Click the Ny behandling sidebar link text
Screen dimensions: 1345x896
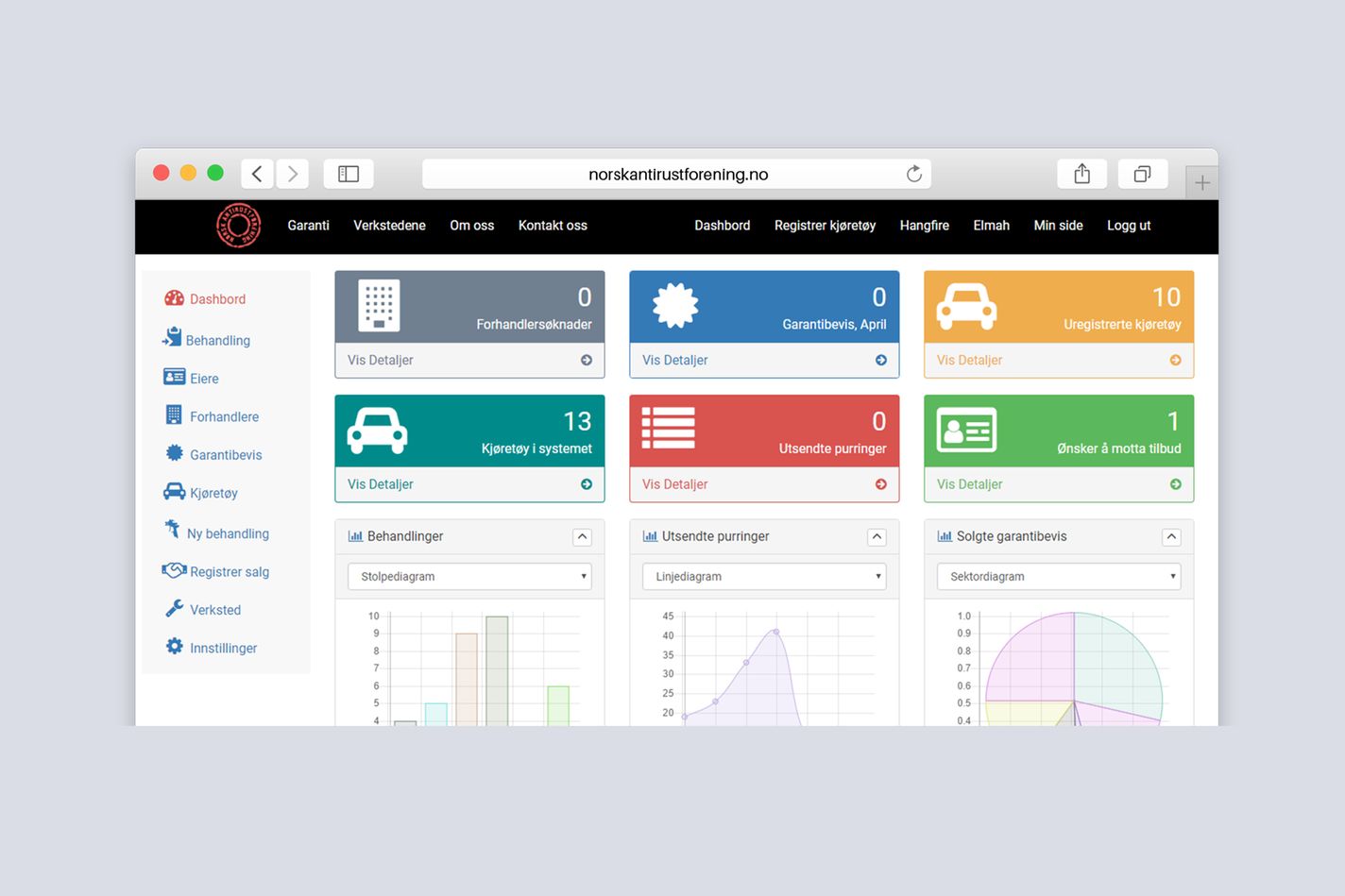click(228, 533)
